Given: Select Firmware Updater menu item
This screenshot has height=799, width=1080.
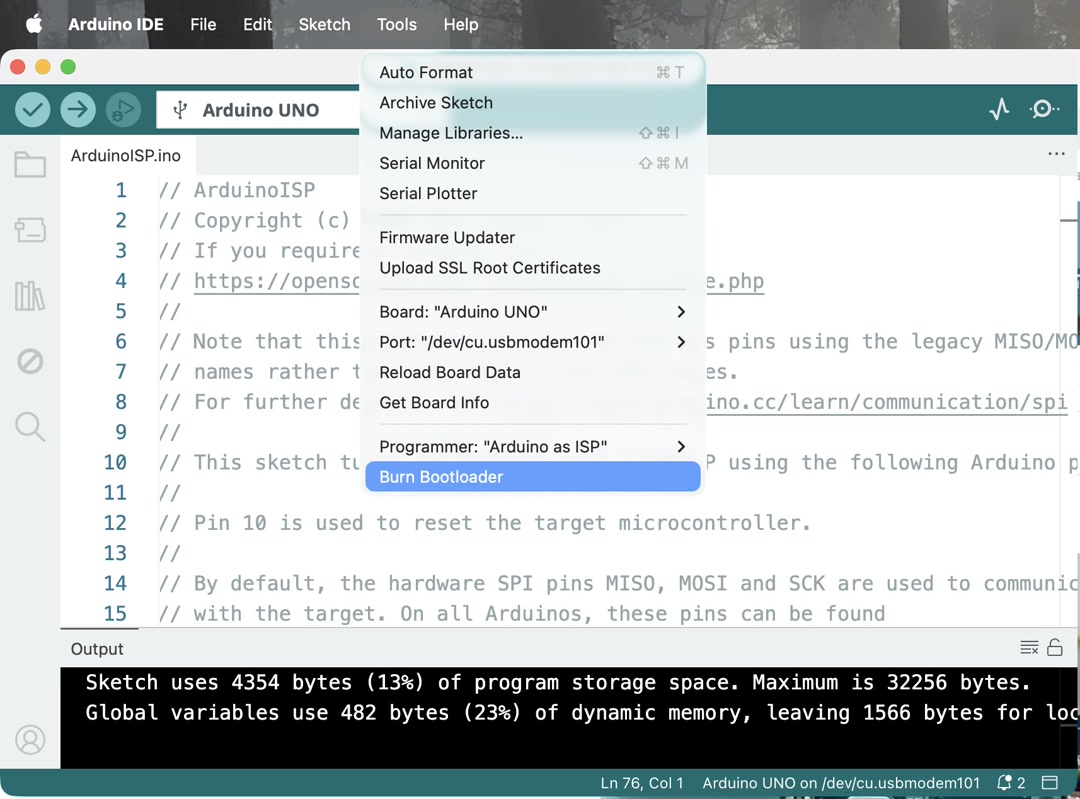Looking at the screenshot, I should tap(533, 238).
